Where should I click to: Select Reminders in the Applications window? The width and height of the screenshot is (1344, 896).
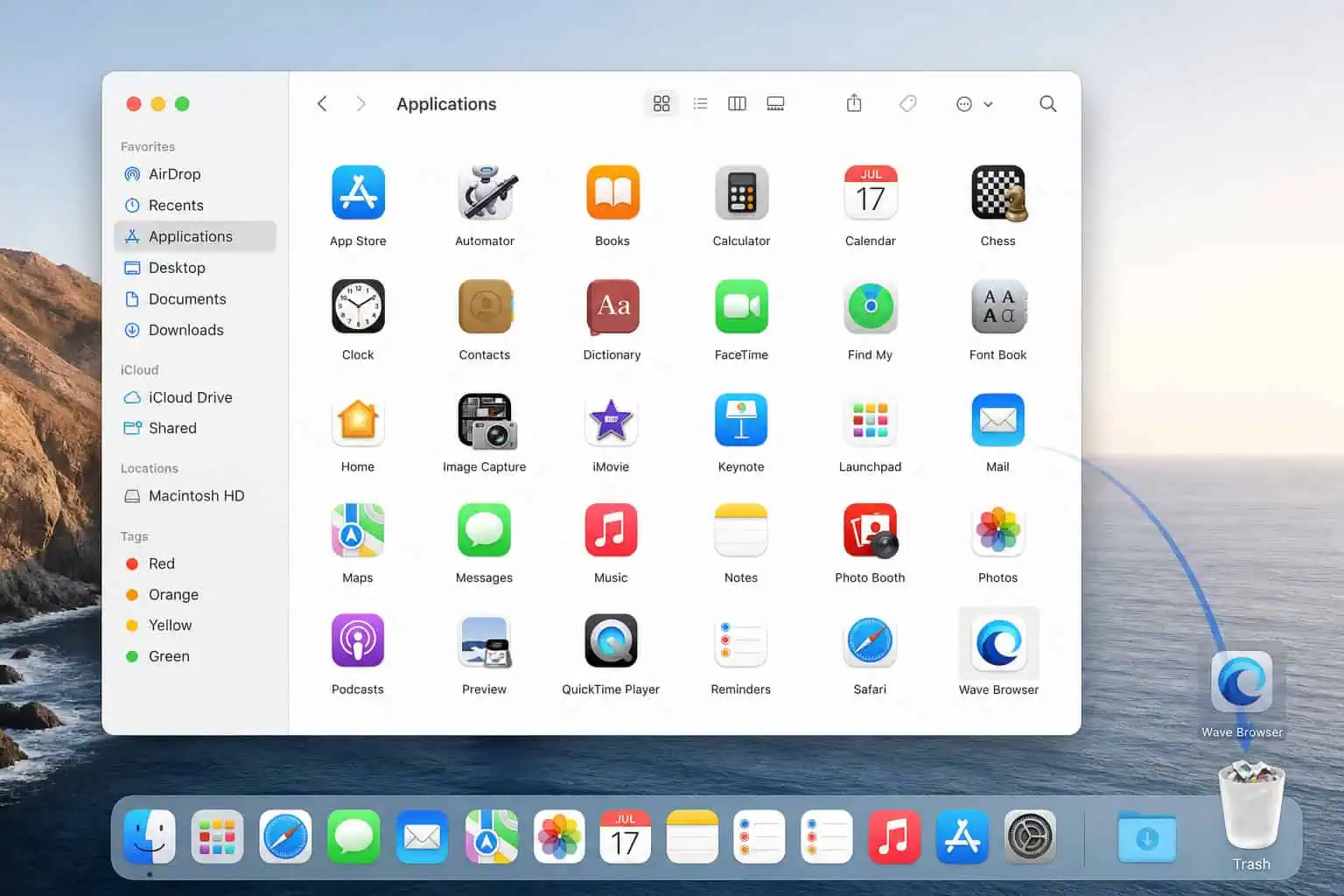[741, 641]
